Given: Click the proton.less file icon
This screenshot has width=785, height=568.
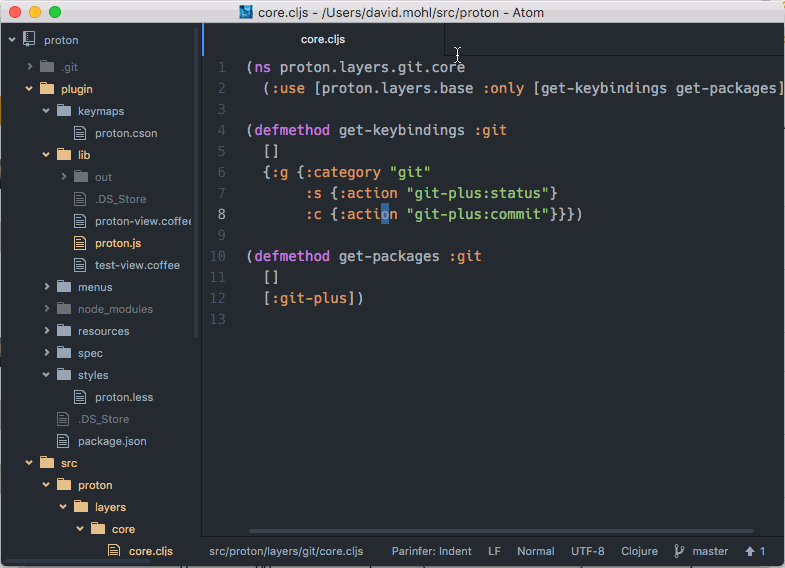Looking at the screenshot, I should click(x=80, y=397).
